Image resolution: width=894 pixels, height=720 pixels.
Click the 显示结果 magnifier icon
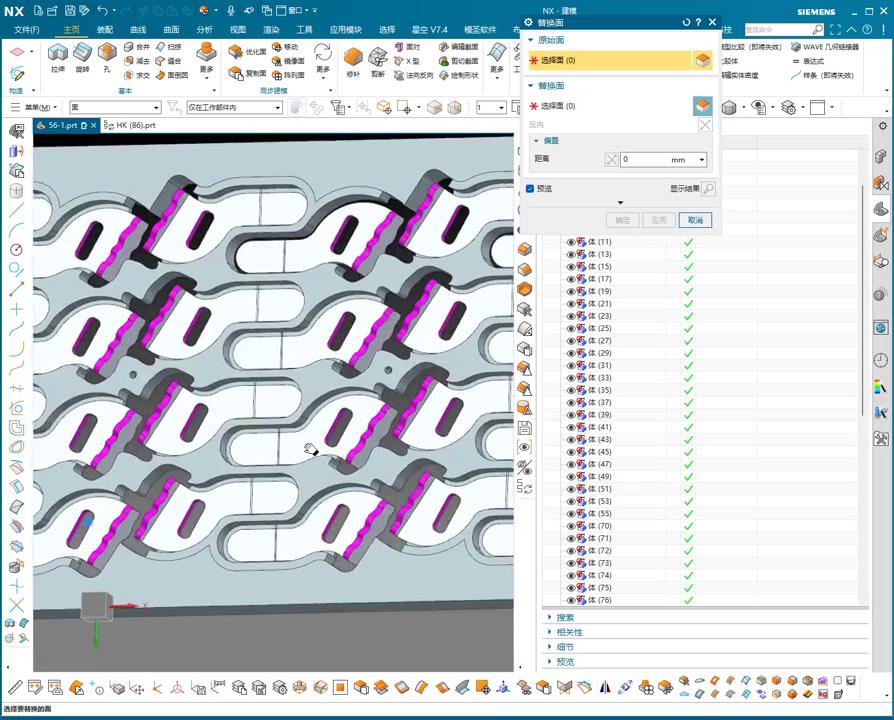click(x=708, y=188)
